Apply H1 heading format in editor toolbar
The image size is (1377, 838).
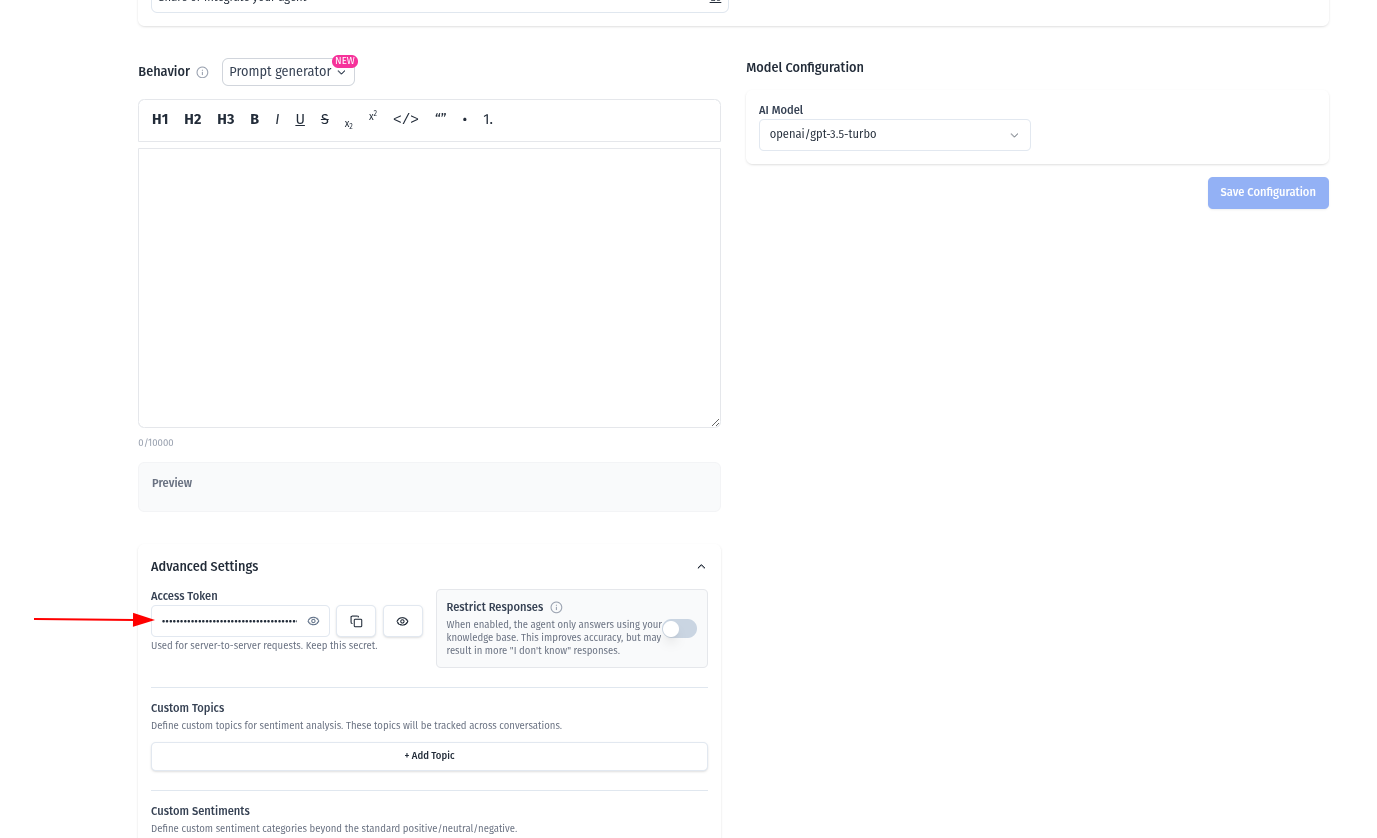(x=160, y=120)
